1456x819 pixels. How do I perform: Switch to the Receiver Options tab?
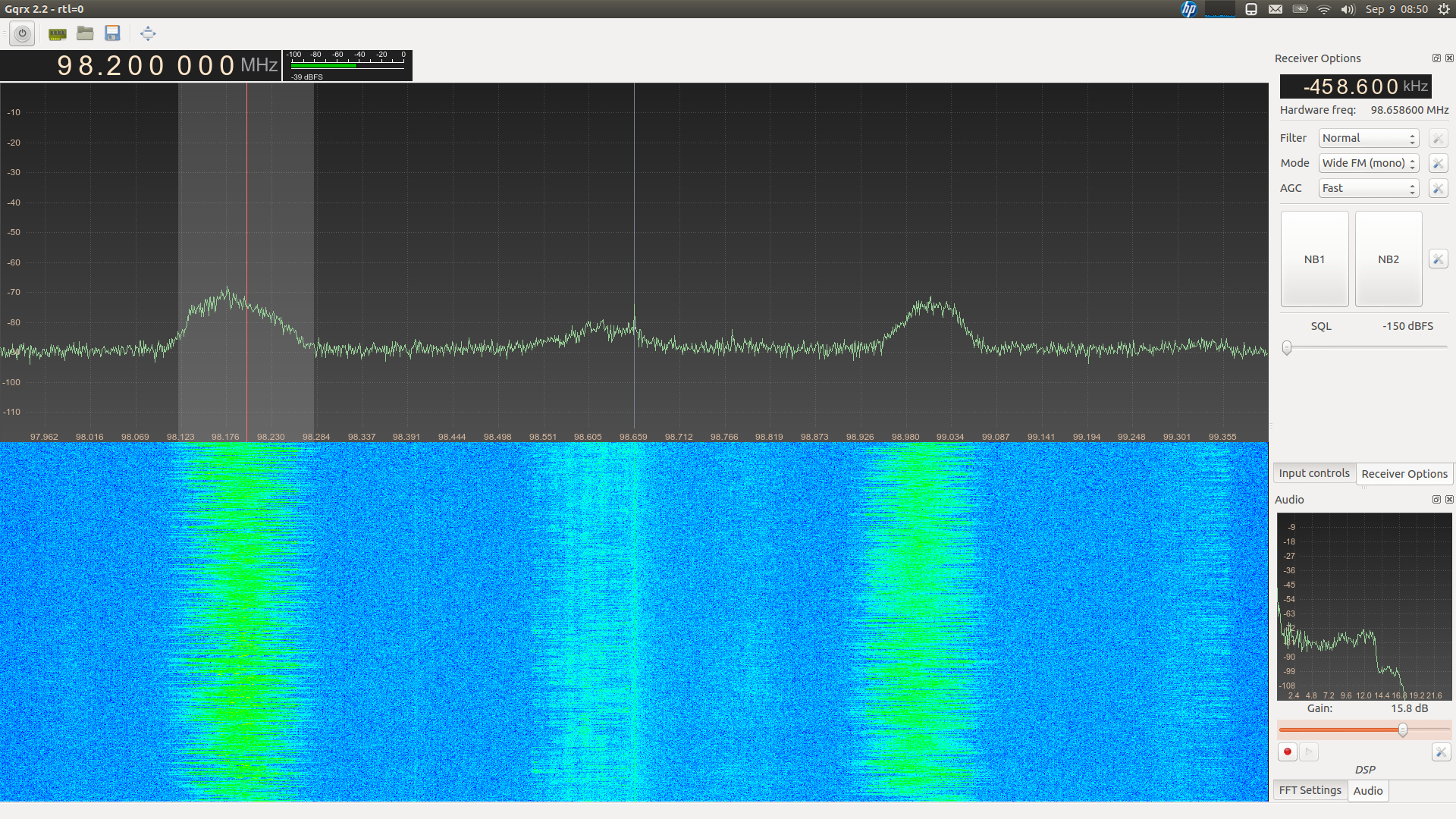pos(1404,474)
